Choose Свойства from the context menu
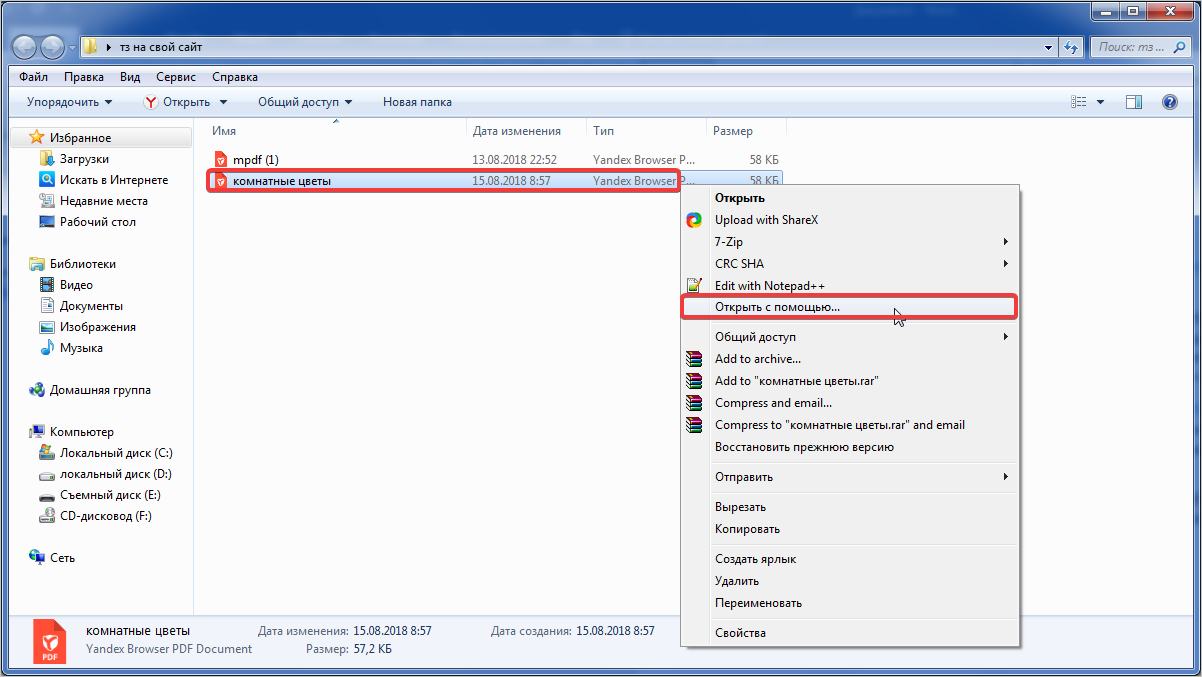The image size is (1202, 677). (x=740, y=633)
